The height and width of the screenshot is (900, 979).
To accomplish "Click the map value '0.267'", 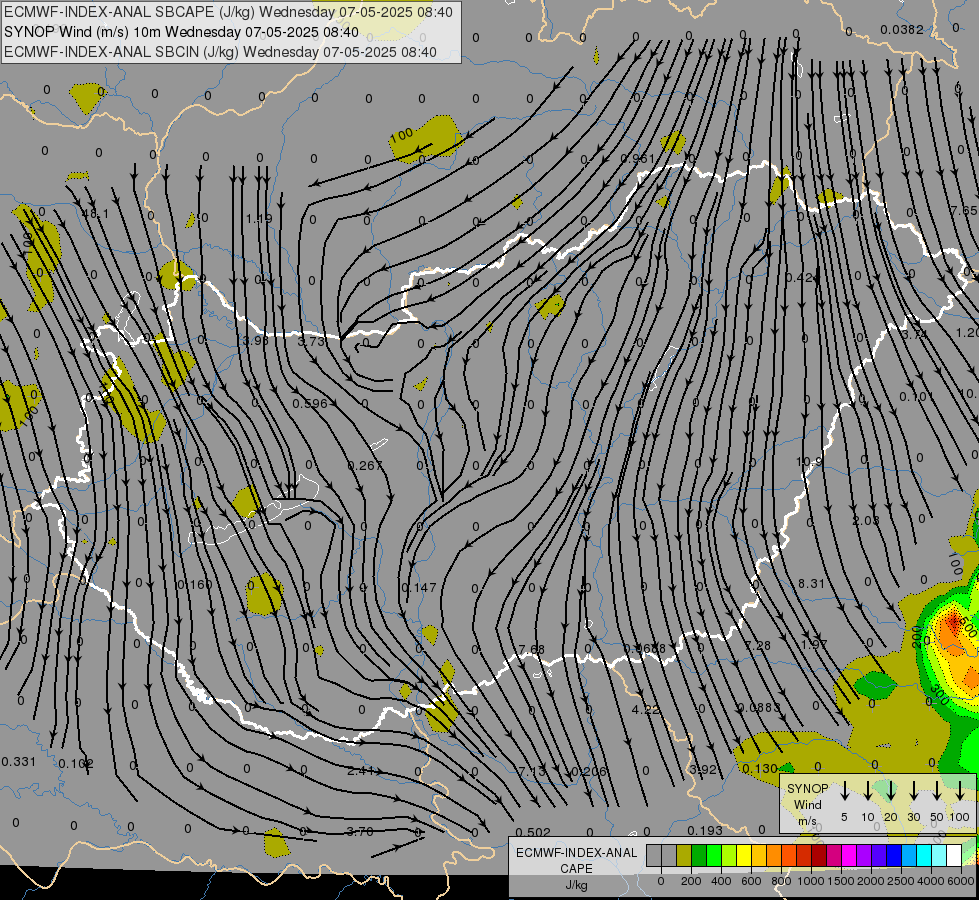I will point(365,465).
